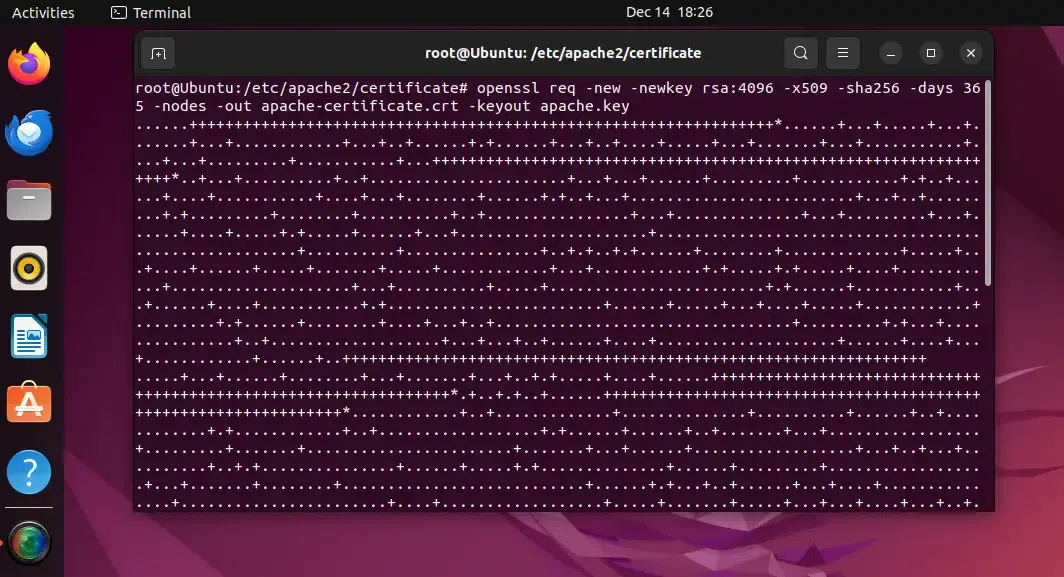1064x577 pixels.
Task: Maximize the terminal window
Action: pyautogui.click(x=931, y=53)
